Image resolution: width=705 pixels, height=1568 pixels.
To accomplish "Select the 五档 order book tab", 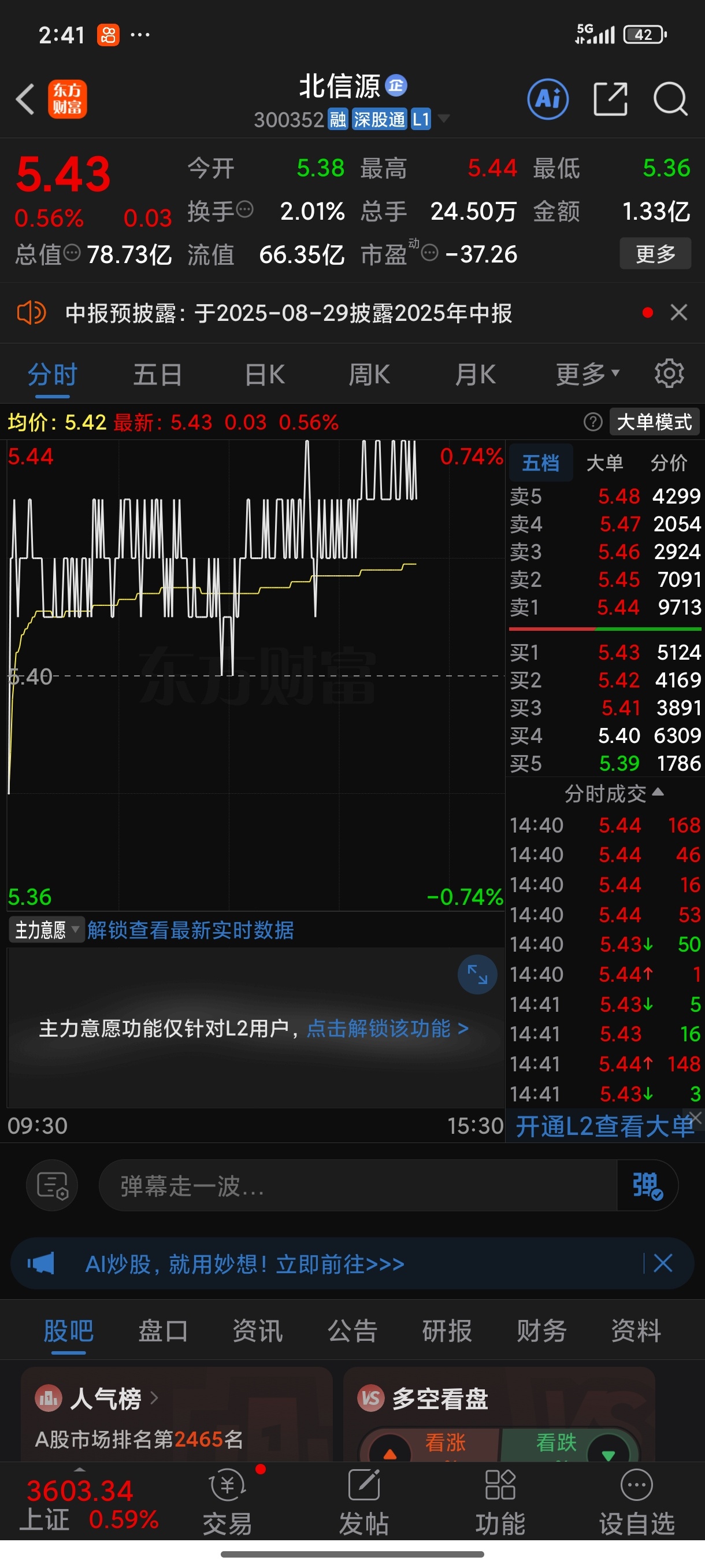I will pyautogui.click(x=541, y=463).
